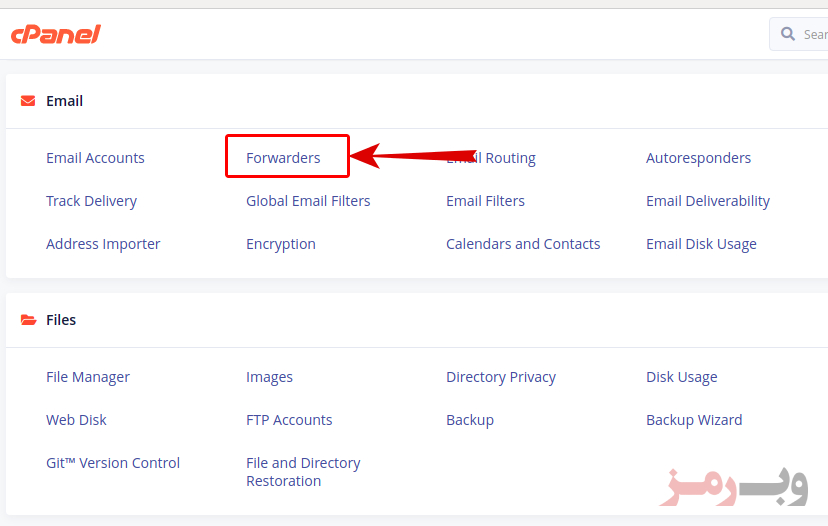Click the search input field
This screenshot has width=828, height=526.
799,34
